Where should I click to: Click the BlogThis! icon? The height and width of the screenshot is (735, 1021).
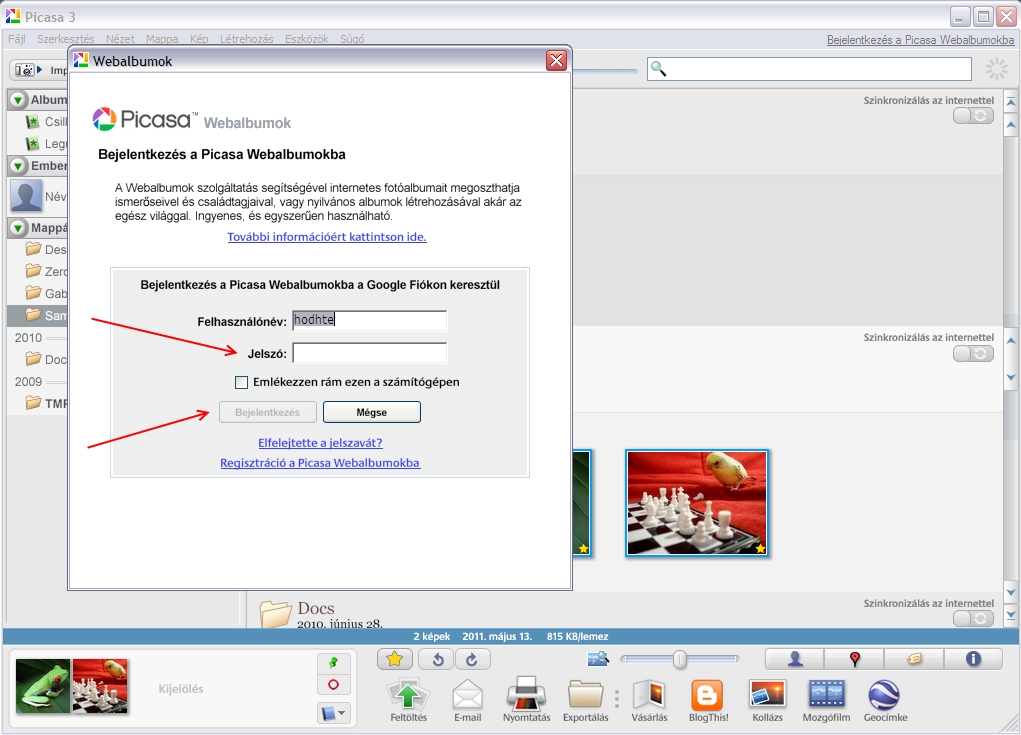(707, 694)
